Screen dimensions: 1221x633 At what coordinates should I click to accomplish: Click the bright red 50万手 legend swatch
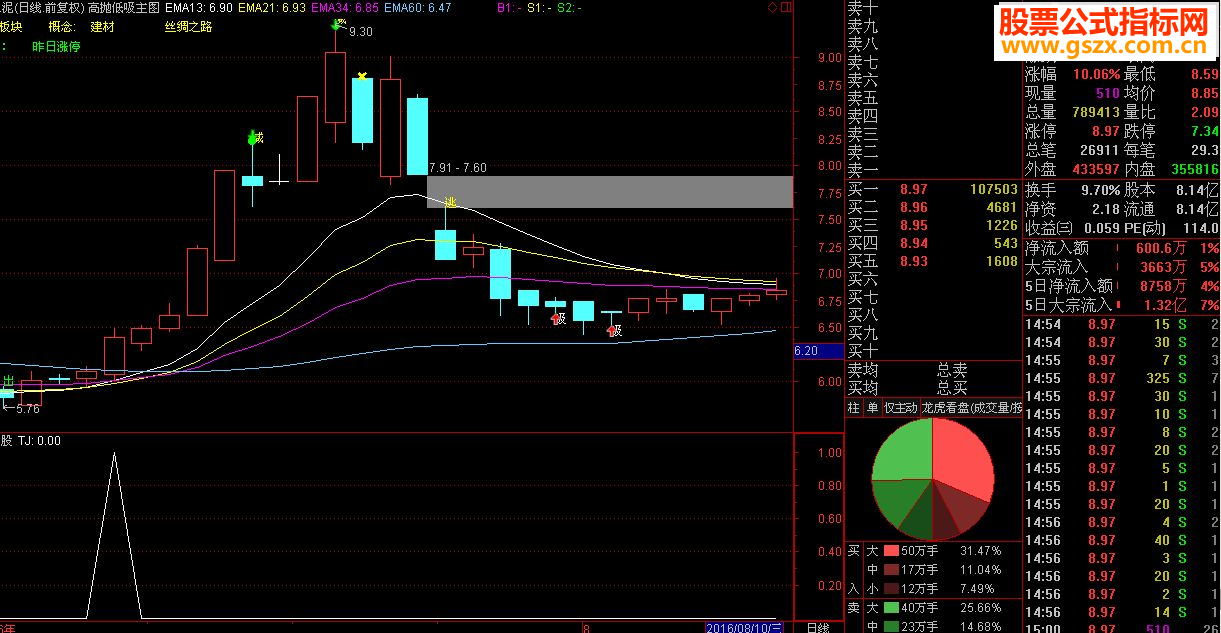point(891,551)
